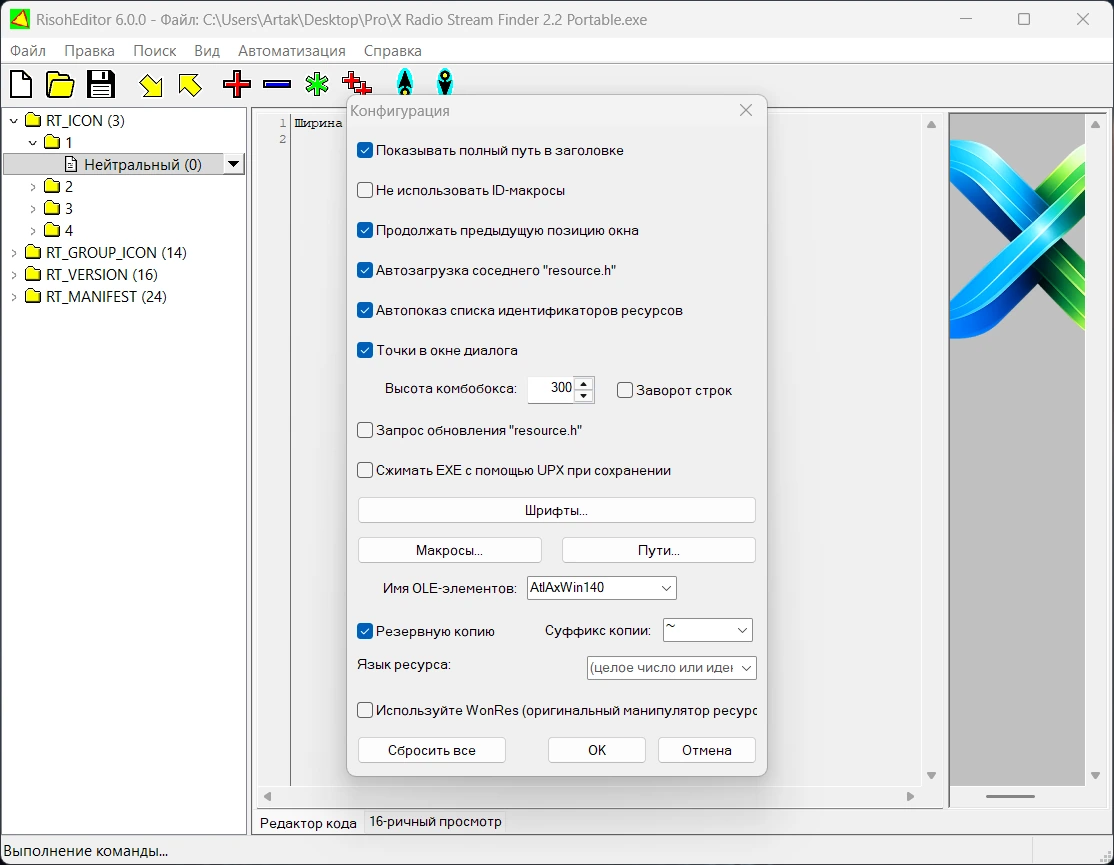1114x865 pixels.
Task: Expand folder 2 in the tree
Action: click(32, 187)
